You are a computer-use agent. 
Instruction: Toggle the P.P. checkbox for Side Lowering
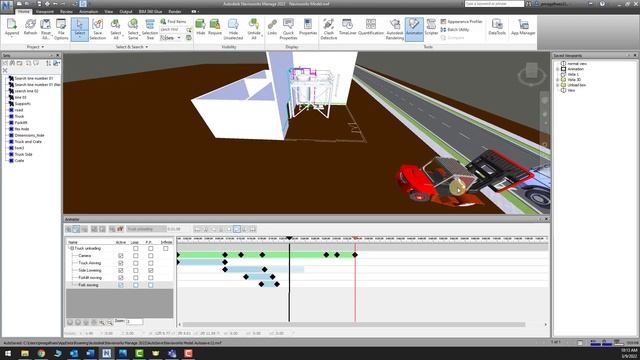(151, 270)
